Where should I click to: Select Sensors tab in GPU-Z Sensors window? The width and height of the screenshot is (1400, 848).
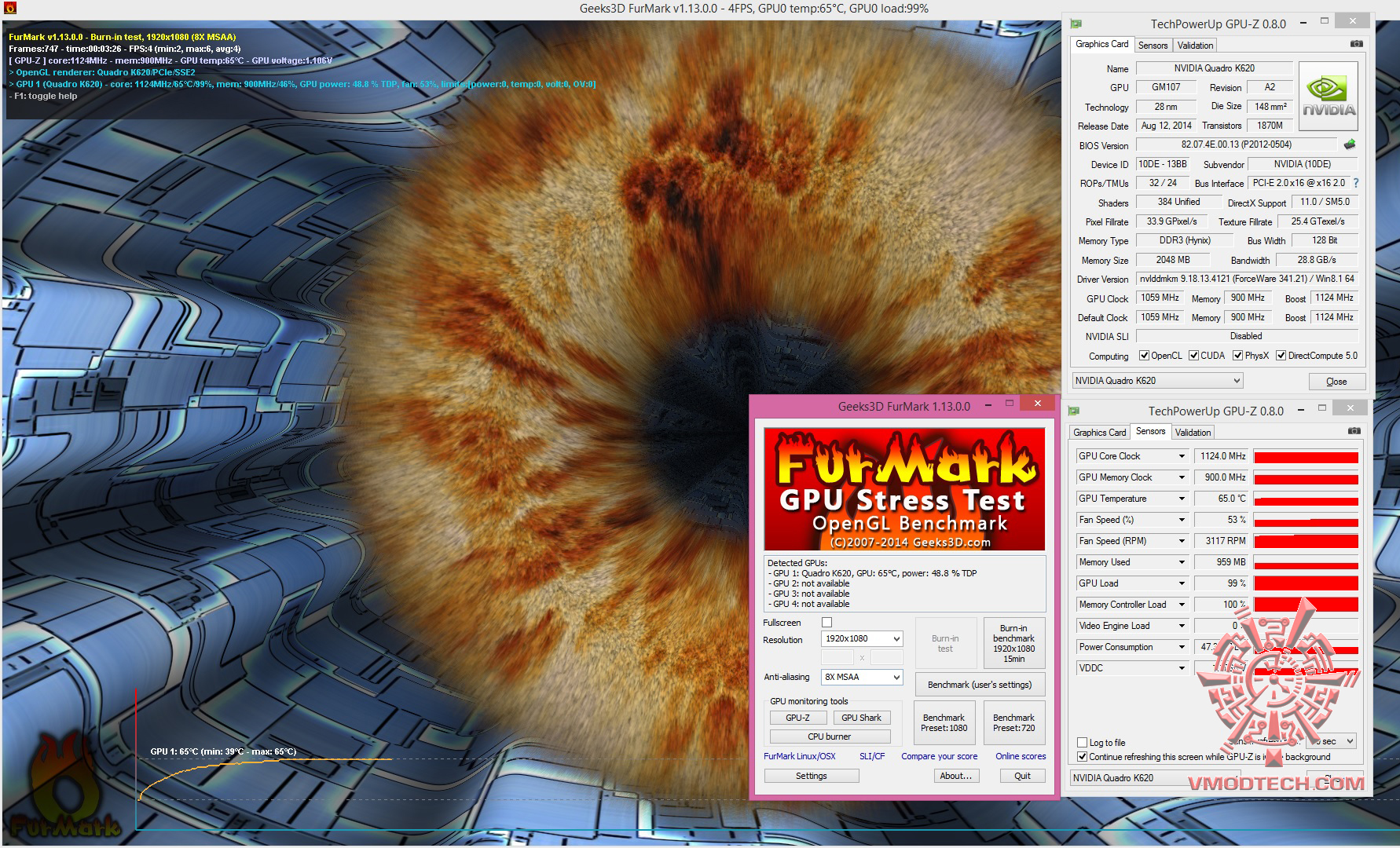[x=1151, y=431]
